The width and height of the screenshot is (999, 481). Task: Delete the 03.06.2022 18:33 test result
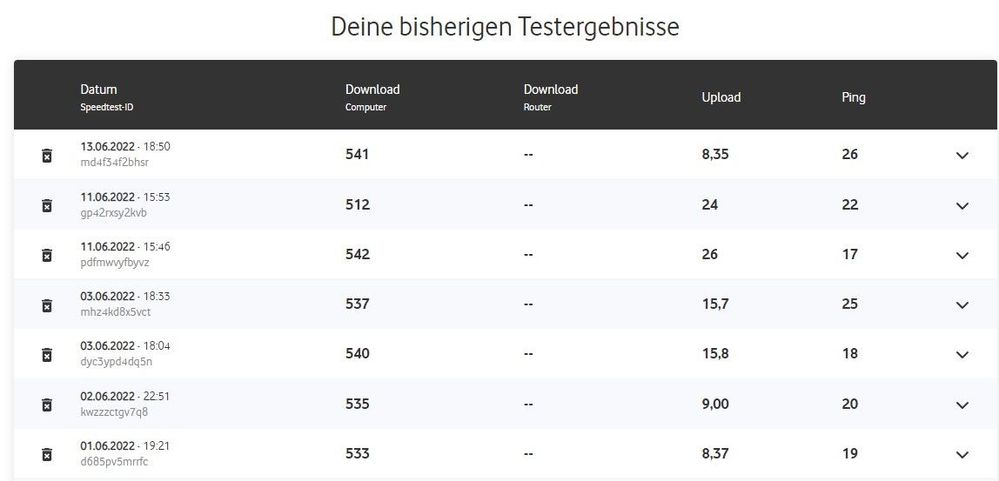coord(46,305)
